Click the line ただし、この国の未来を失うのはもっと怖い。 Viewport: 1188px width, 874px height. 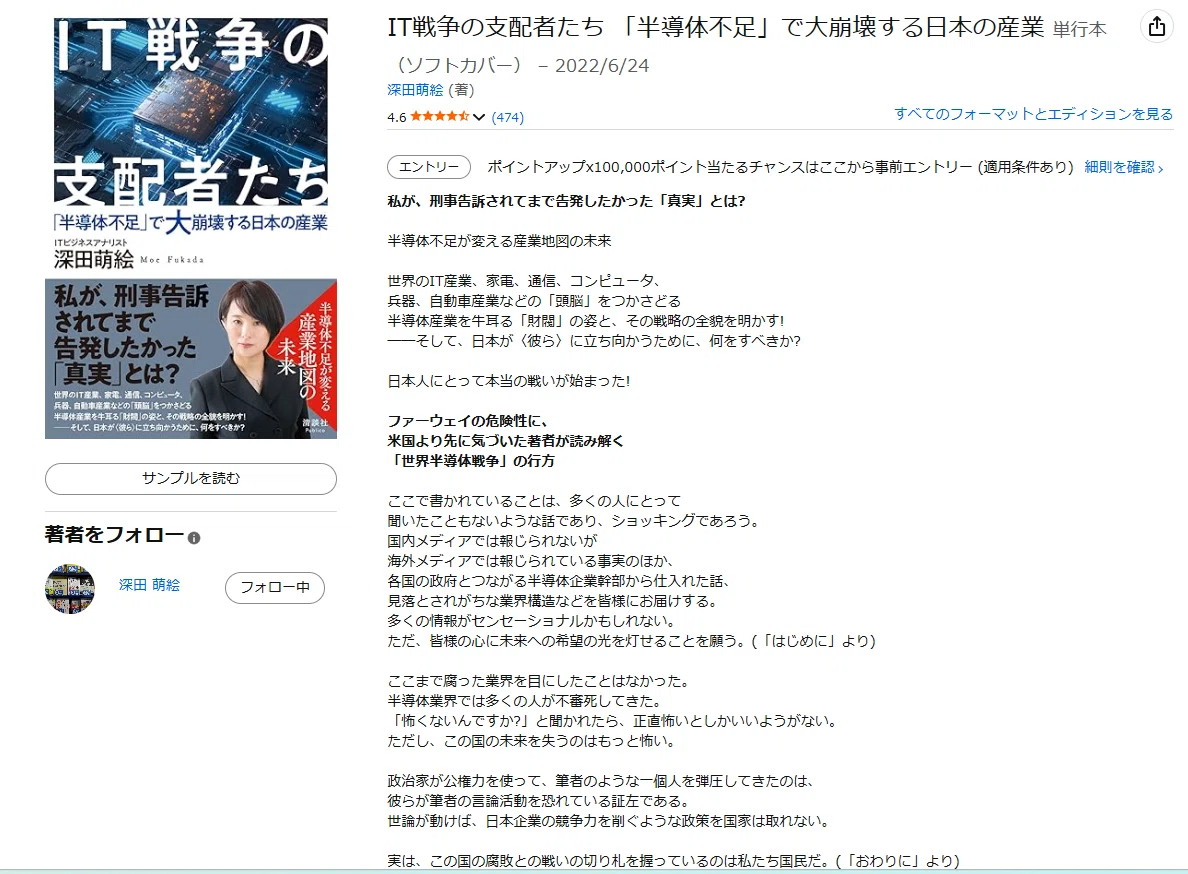(x=531, y=741)
